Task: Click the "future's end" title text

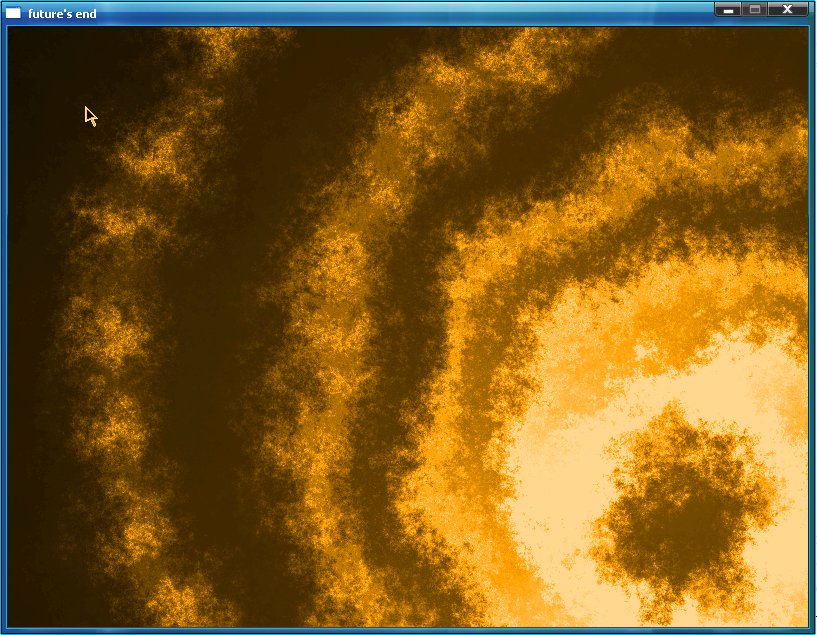Action: point(62,14)
